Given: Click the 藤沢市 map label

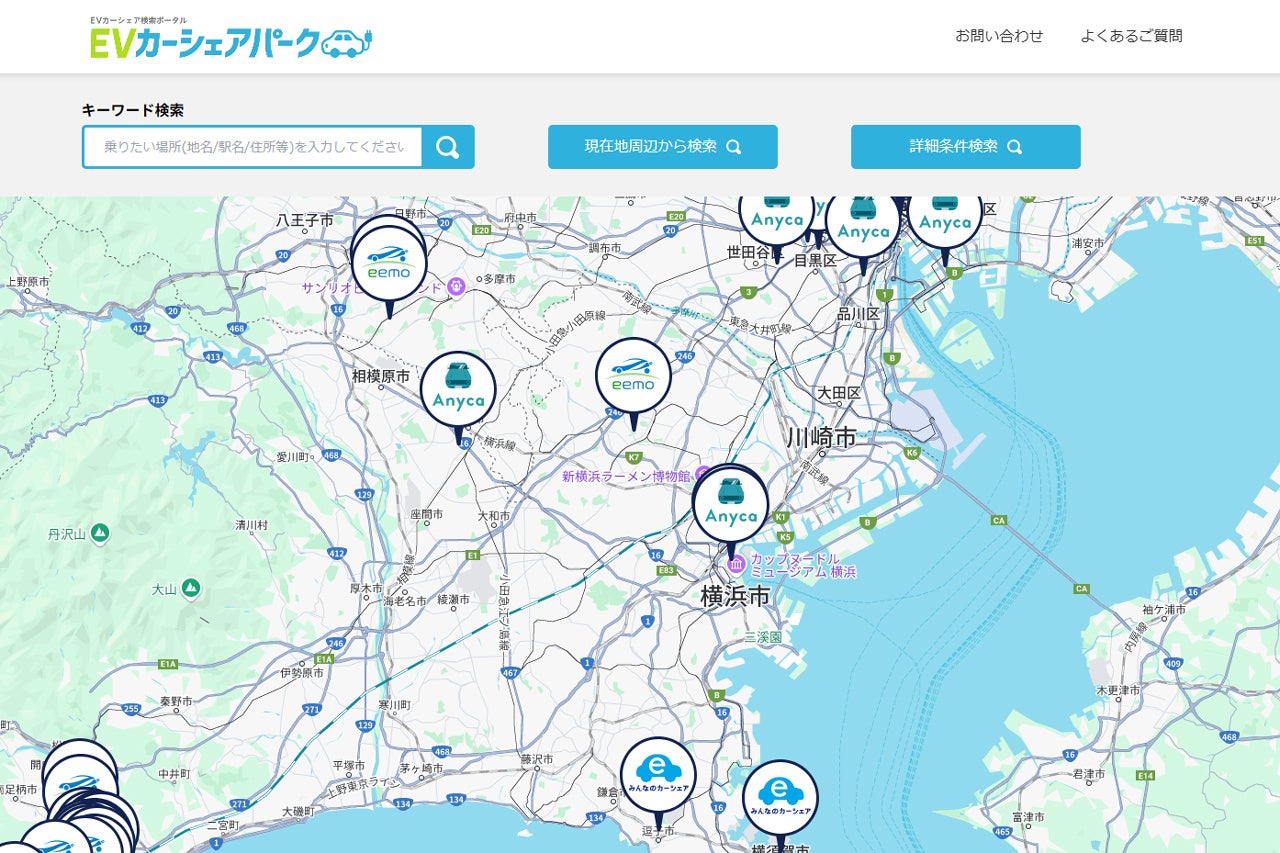Looking at the screenshot, I should click(537, 760).
